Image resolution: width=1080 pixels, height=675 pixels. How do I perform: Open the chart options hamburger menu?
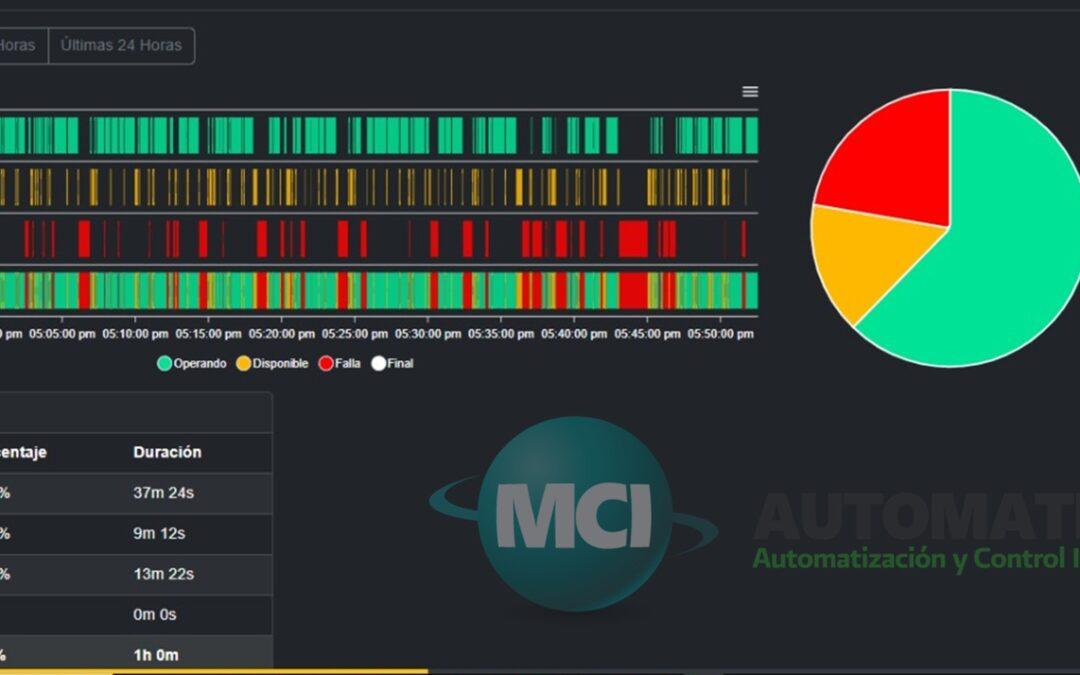click(x=749, y=91)
